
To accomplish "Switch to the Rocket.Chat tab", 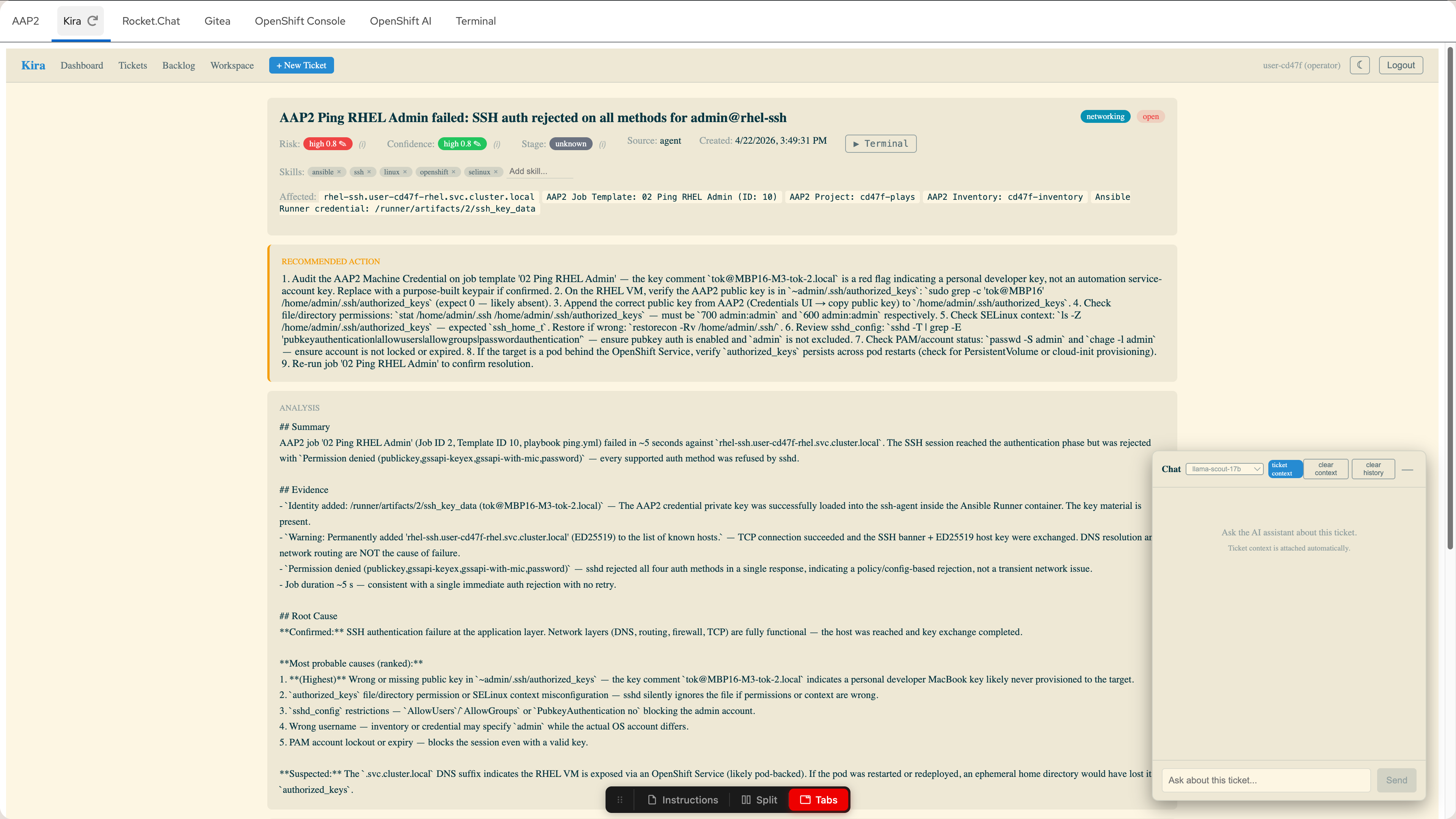I will (x=151, y=21).
